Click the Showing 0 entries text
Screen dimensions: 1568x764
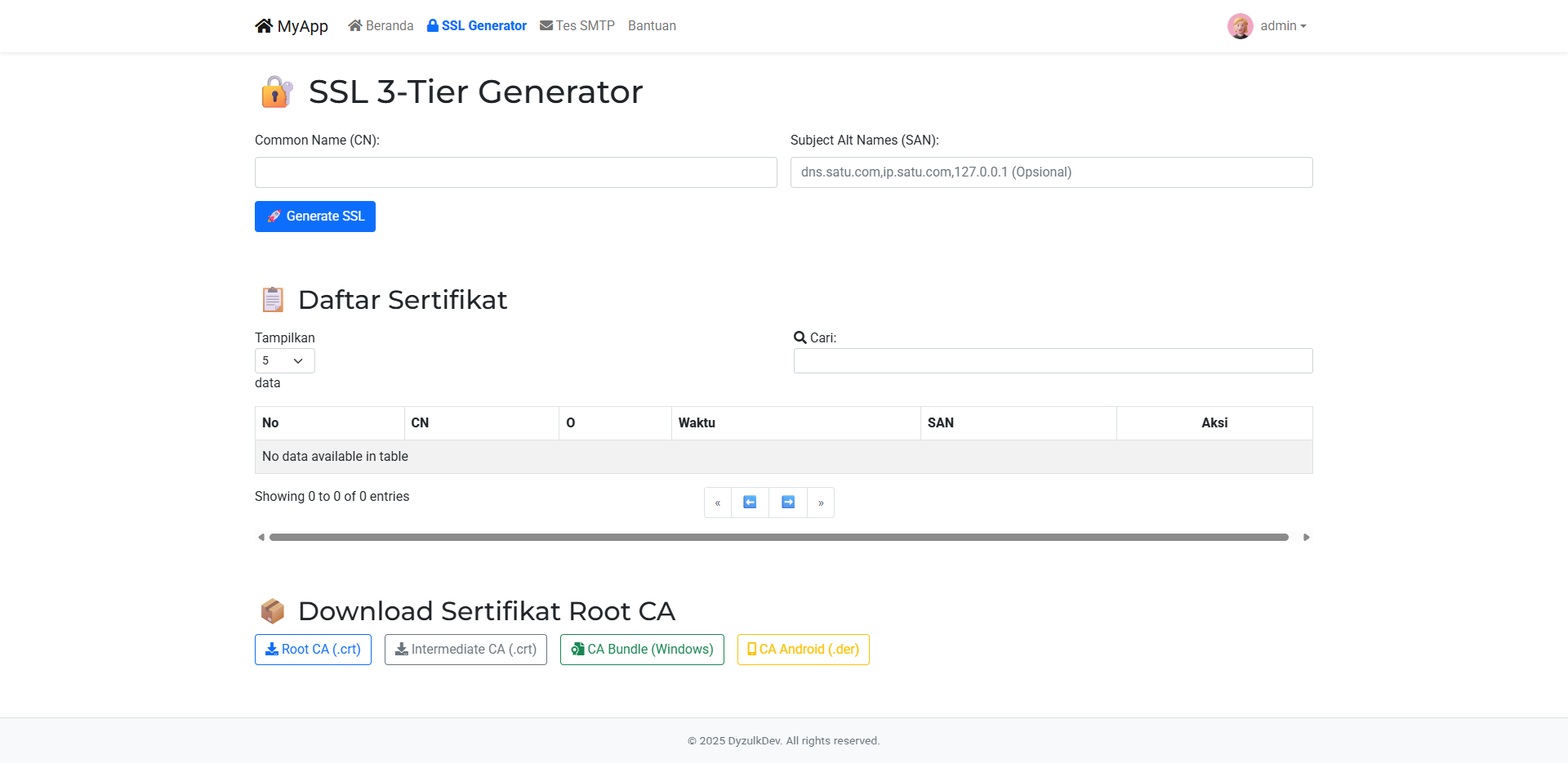click(332, 497)
